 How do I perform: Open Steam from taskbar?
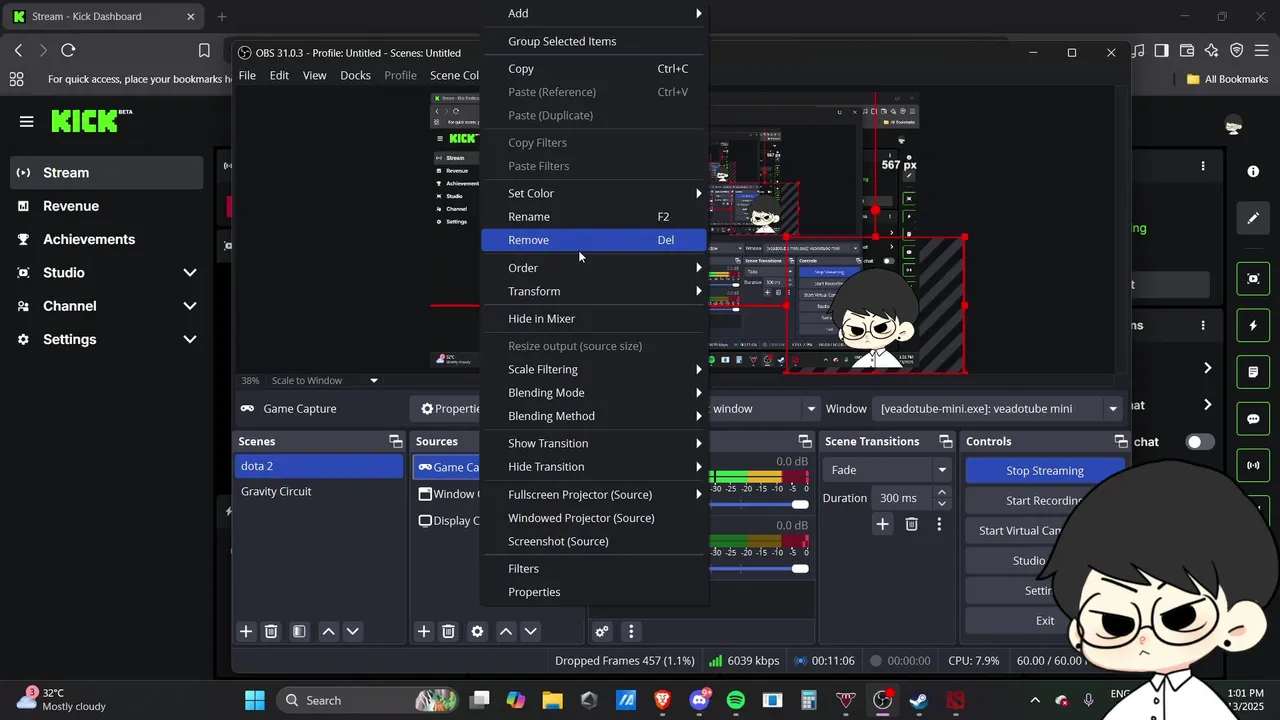click(918, 700)
